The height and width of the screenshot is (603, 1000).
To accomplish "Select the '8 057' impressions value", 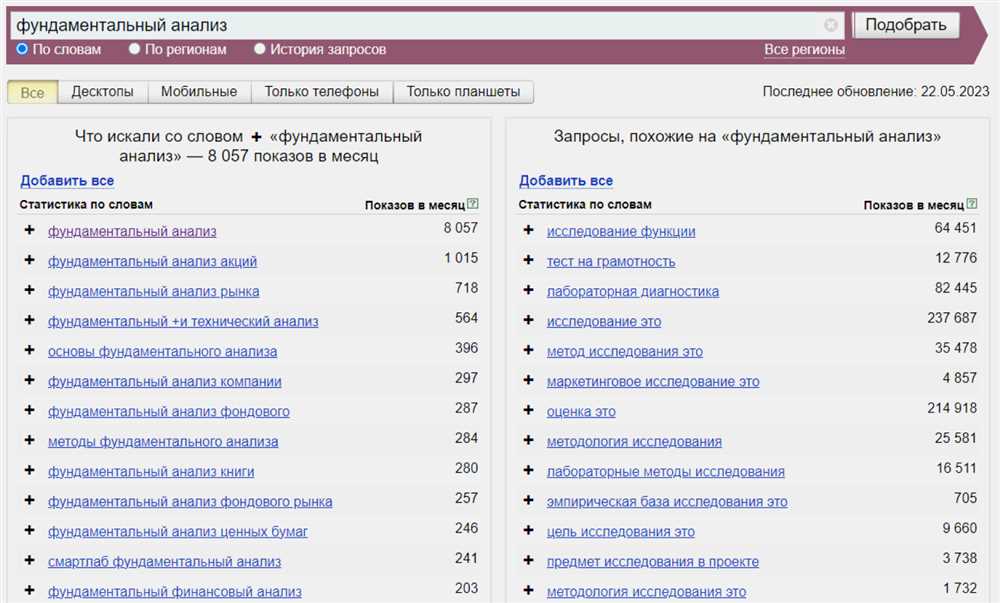I will [x=460, y=228].
